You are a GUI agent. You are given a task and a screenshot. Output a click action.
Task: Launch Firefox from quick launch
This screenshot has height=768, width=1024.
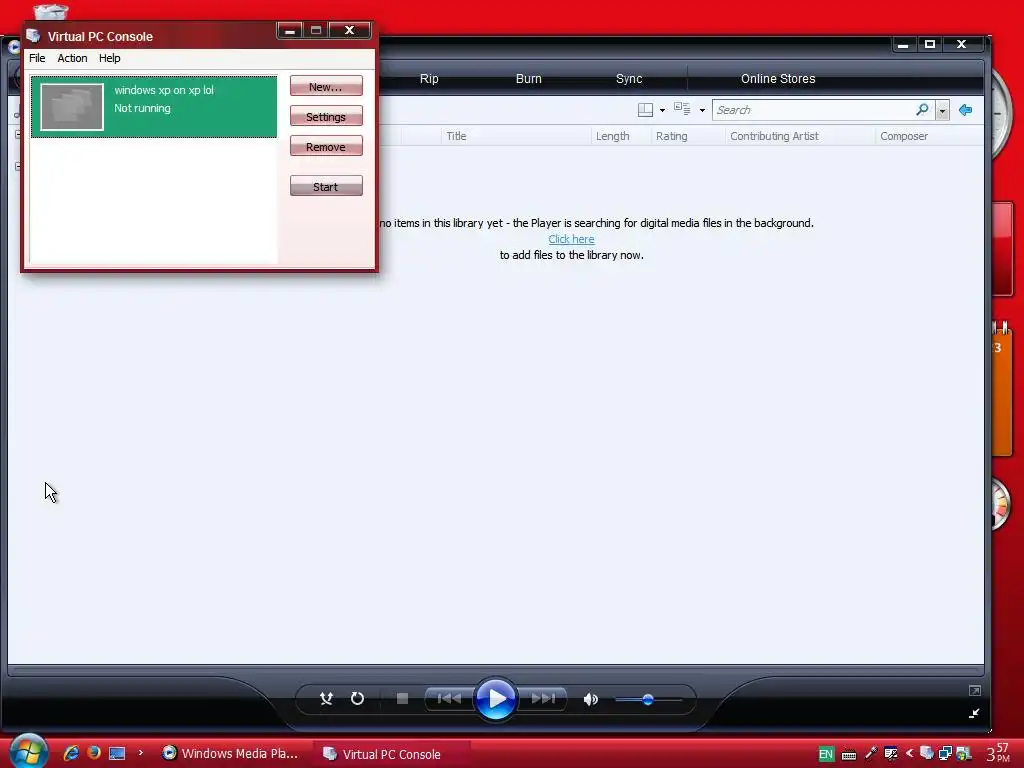tap(93, 753)
